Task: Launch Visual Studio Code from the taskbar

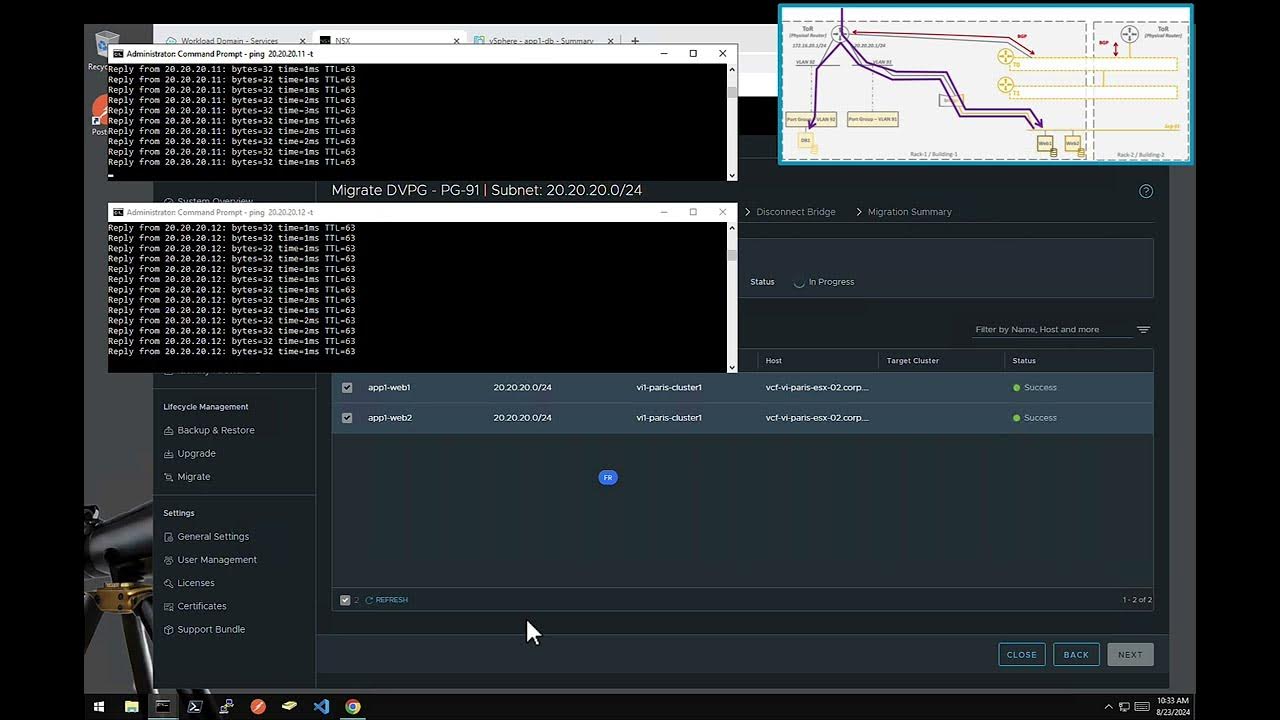Action: tap(321, 706)
